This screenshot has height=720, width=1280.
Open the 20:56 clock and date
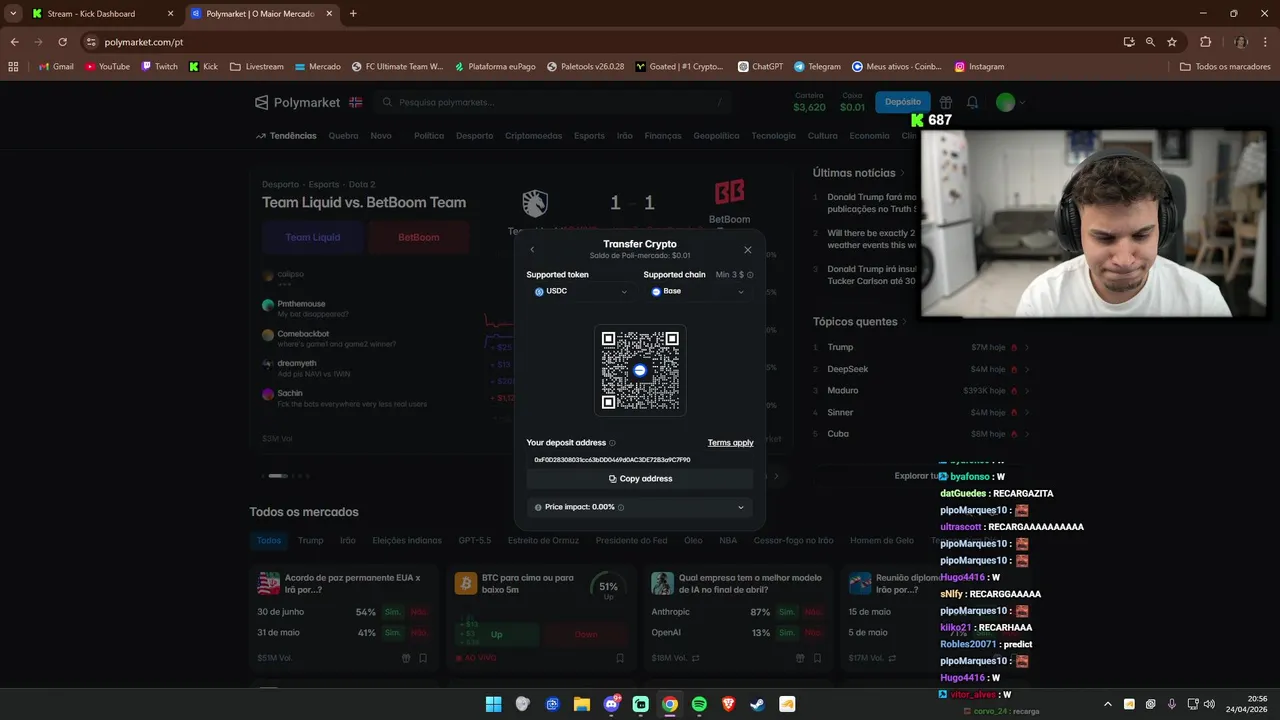(1249, 704)
